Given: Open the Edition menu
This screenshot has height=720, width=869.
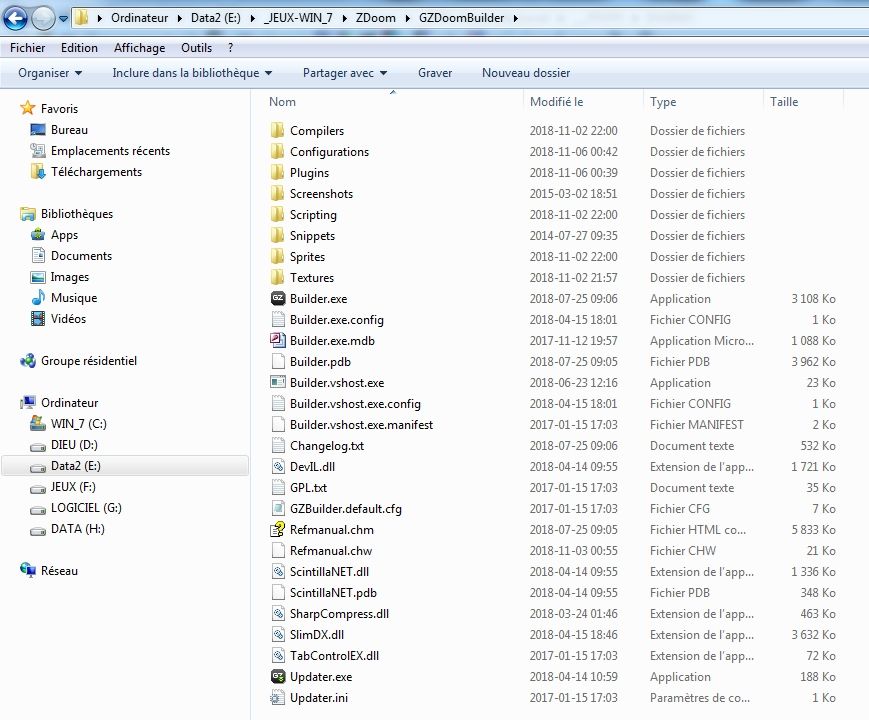Looking at the screenshot, I should (x=79, y=48).
